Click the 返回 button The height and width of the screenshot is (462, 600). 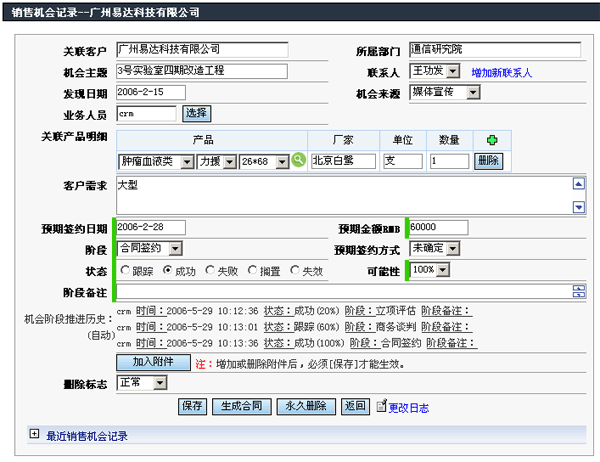pos(355,406)
